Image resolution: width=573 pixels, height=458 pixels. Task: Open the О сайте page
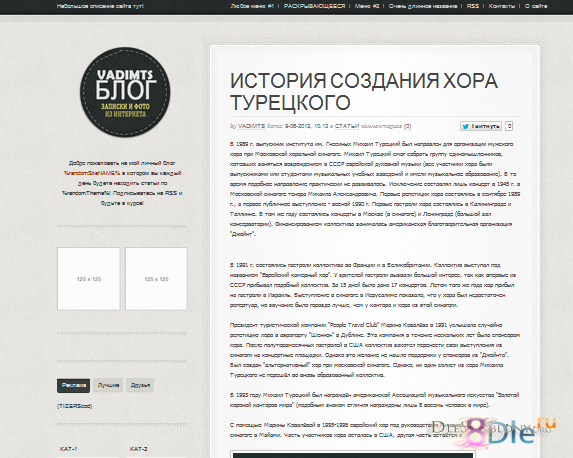point(536,6)
